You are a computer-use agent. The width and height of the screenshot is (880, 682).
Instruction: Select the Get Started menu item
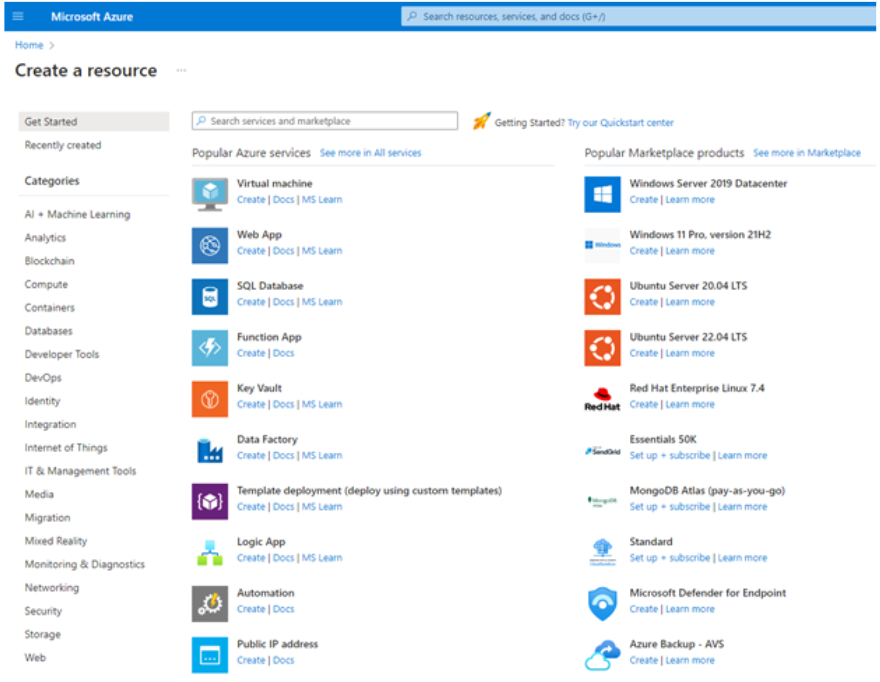(94, 121)
